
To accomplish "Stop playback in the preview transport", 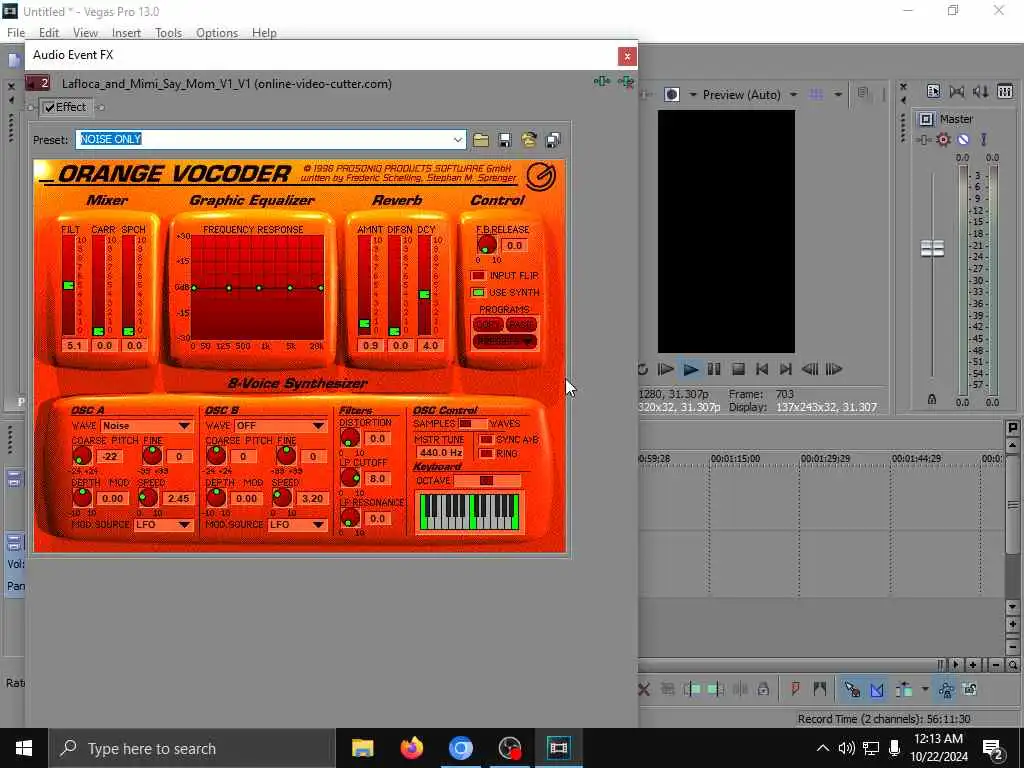I will 738,370.
